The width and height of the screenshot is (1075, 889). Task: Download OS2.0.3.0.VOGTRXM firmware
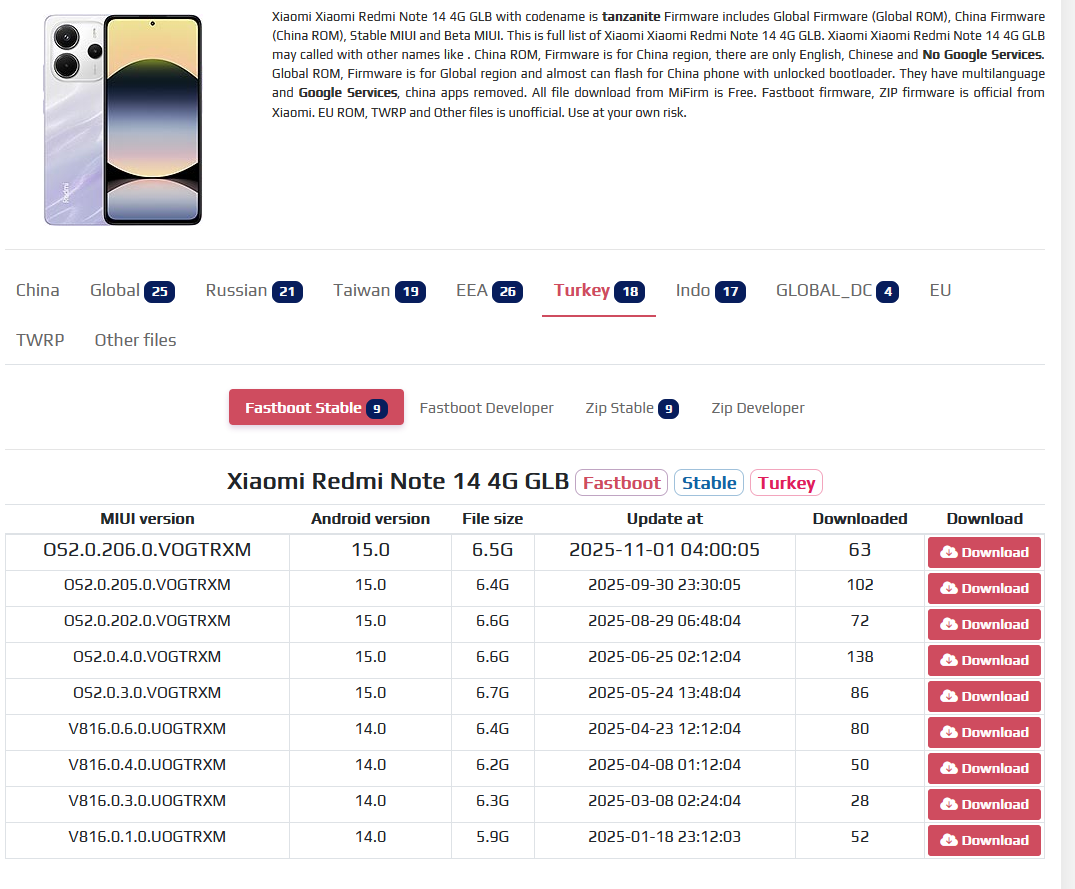coord(984,696)
